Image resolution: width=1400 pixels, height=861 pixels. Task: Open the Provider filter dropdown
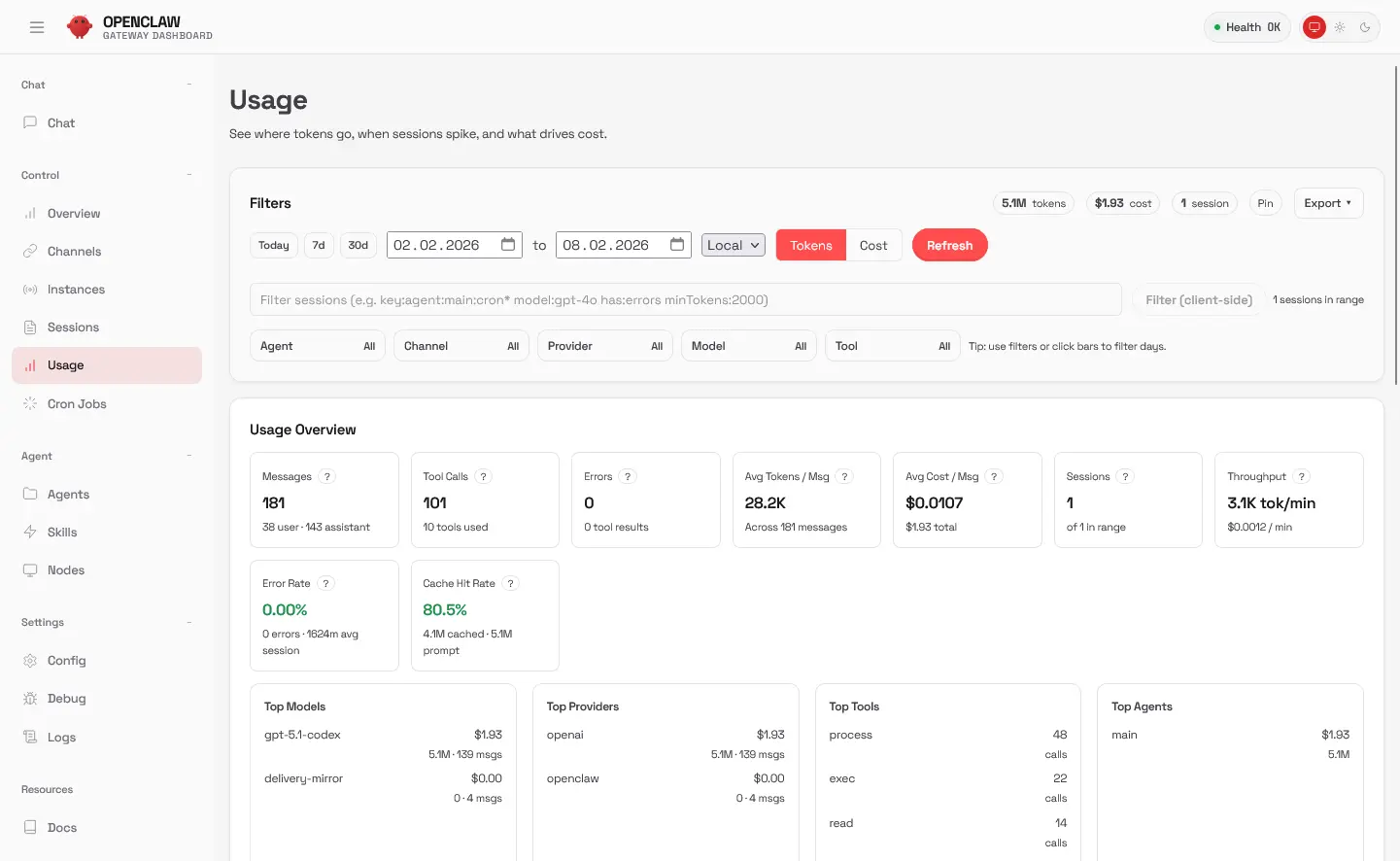click(x=604, y=346)
